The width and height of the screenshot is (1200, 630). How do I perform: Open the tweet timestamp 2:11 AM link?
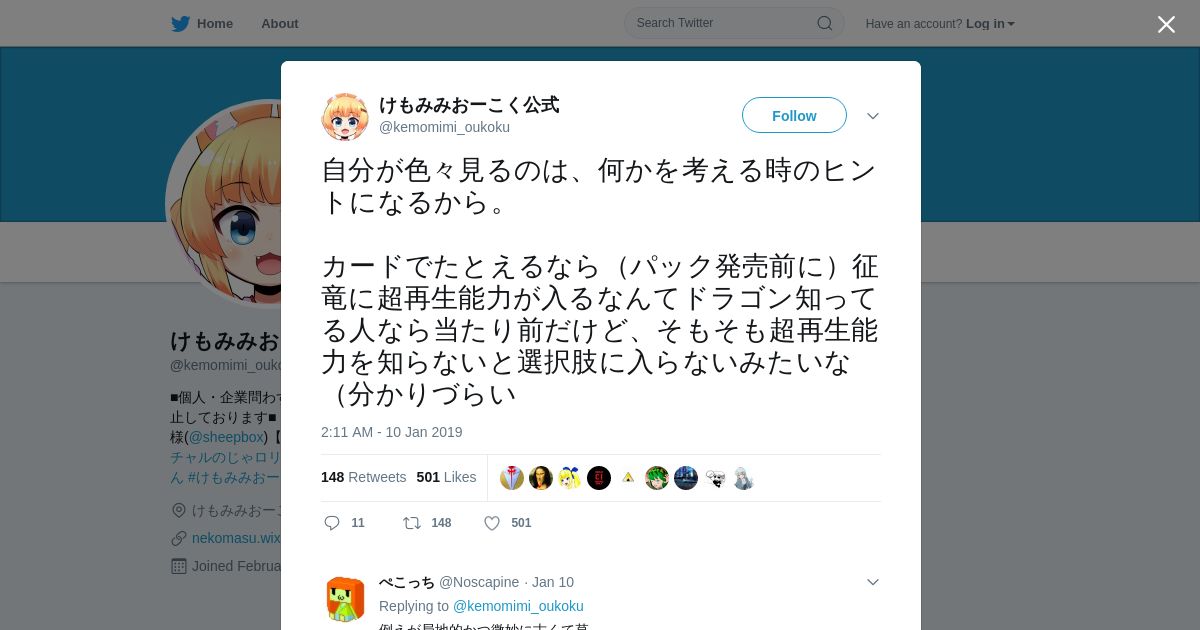pos(392,432)
